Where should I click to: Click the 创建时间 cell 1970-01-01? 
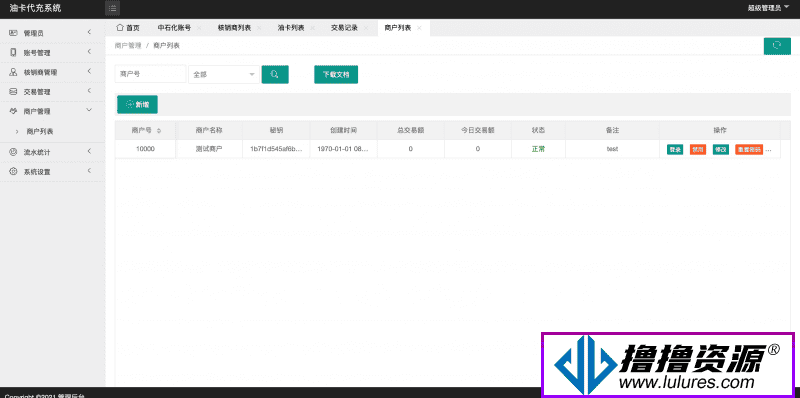(343, 150)
